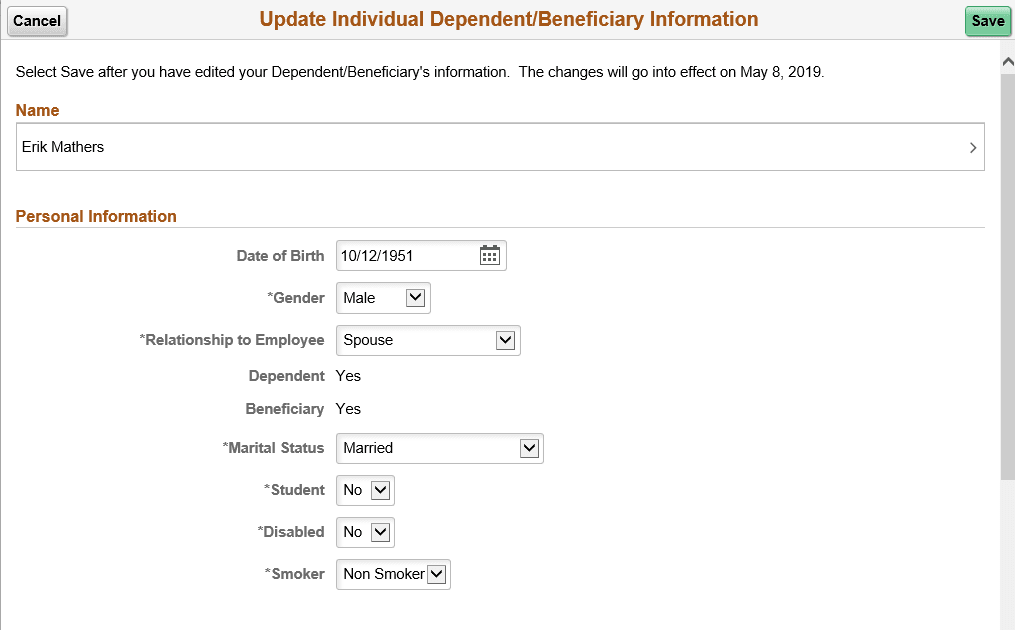
Task: Click the Cancel button
Action: click(x=37, y=21)
